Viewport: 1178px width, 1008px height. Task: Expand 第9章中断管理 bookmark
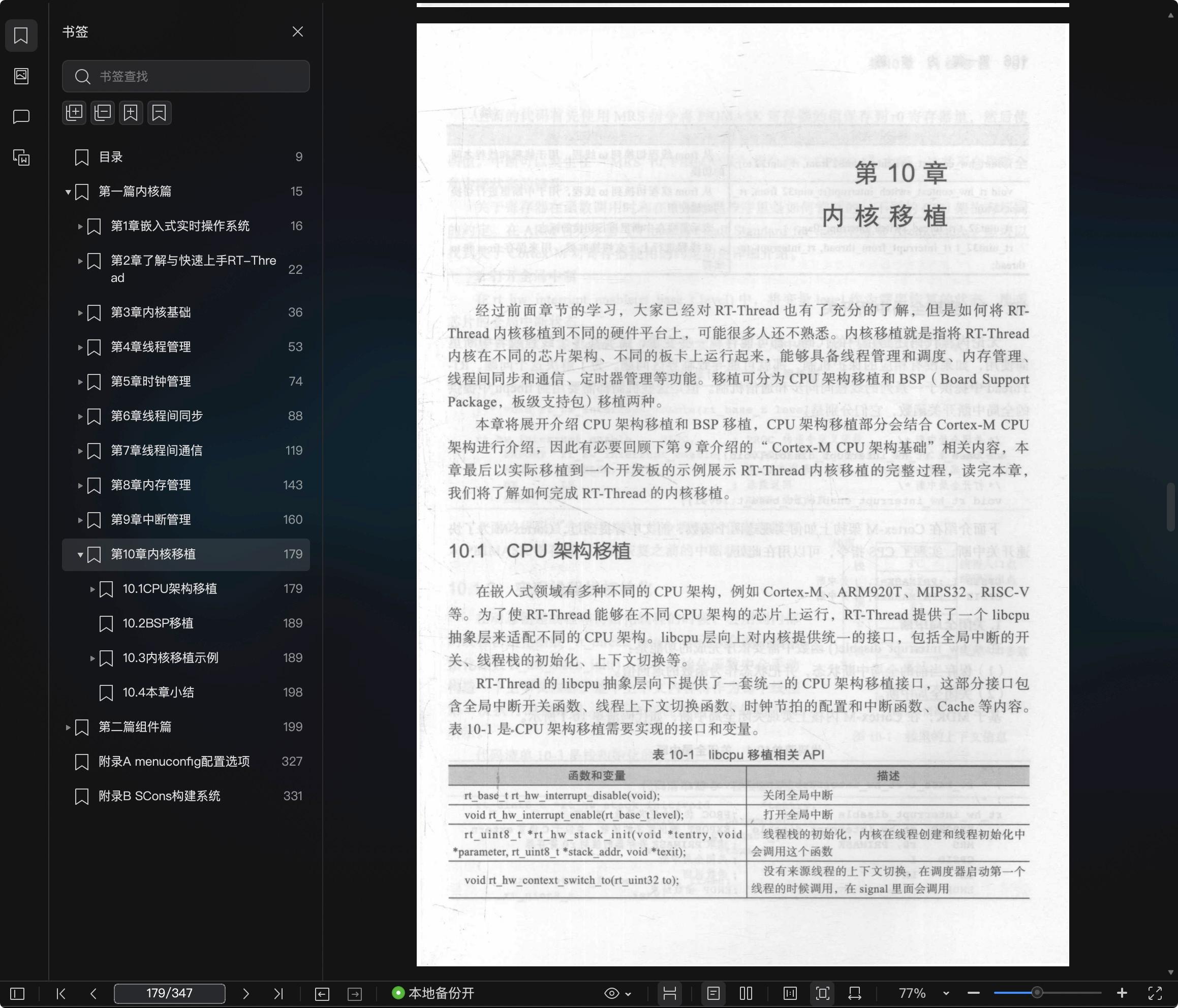(x=80, y=520)
